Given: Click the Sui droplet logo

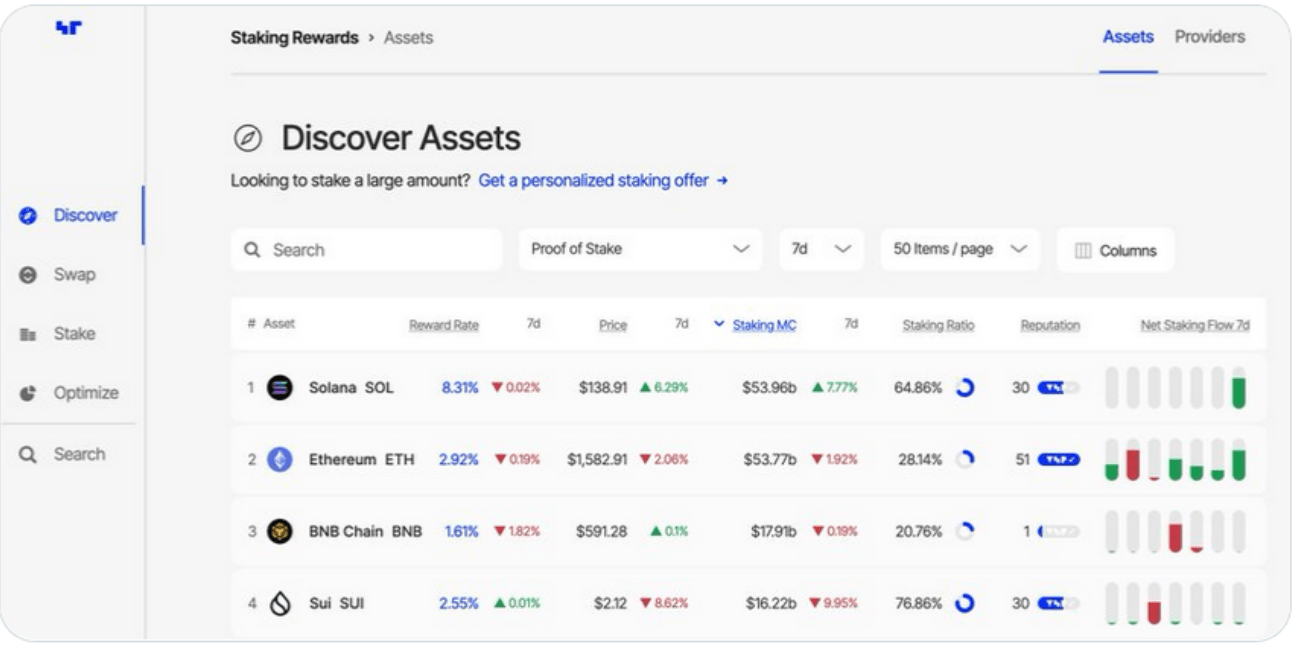Looking at the screenshot, I should coord(280,604).
